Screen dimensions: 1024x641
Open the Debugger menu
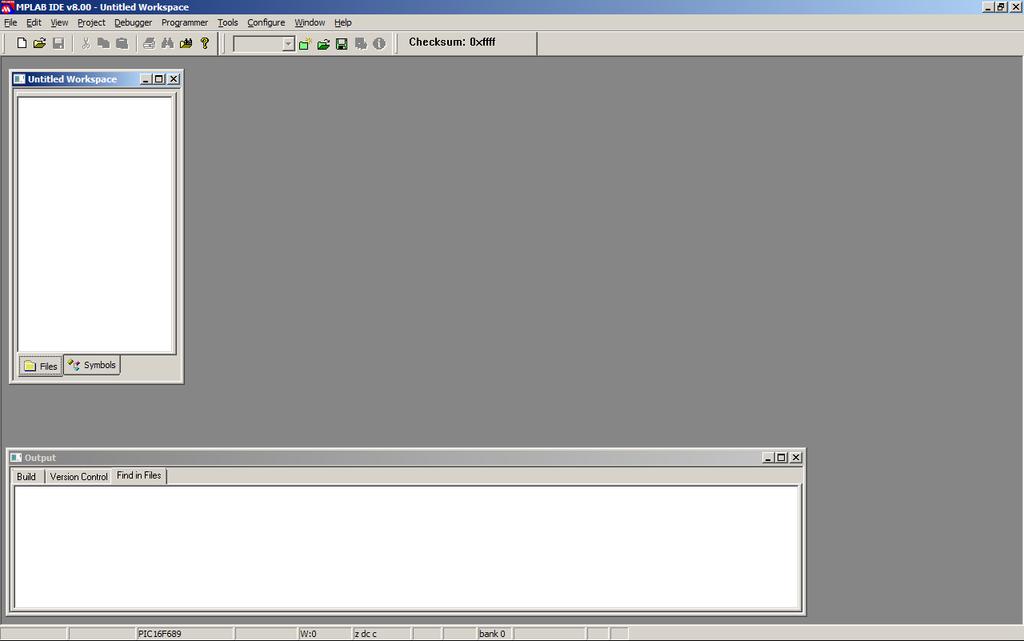coord(133,22)
